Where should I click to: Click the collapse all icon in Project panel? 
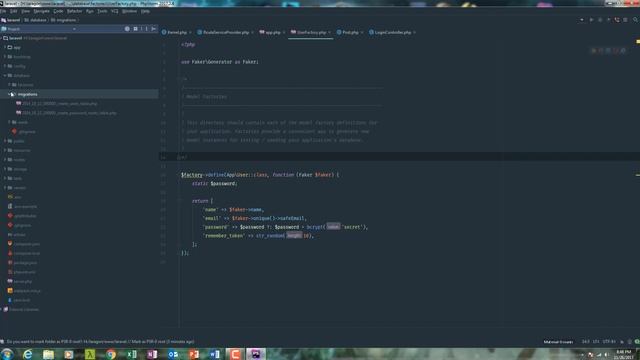click(x=136, y=29)
